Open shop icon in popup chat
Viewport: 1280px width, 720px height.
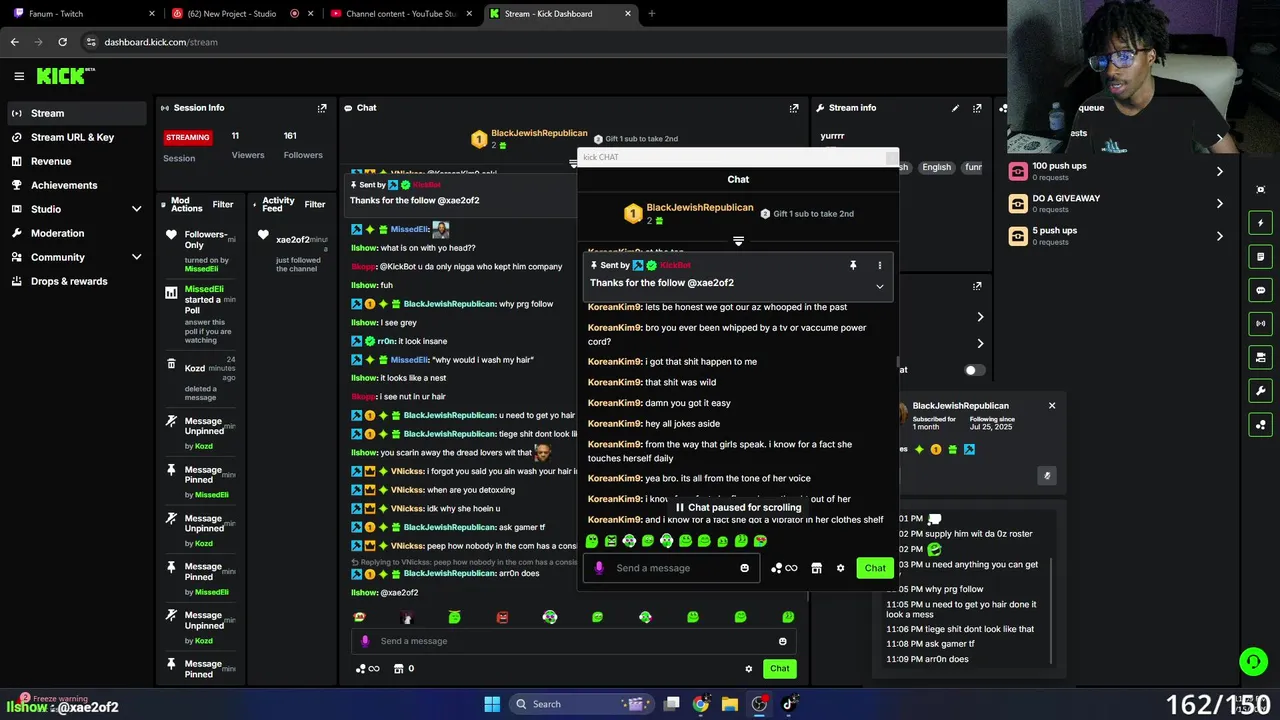pos(816,568)
